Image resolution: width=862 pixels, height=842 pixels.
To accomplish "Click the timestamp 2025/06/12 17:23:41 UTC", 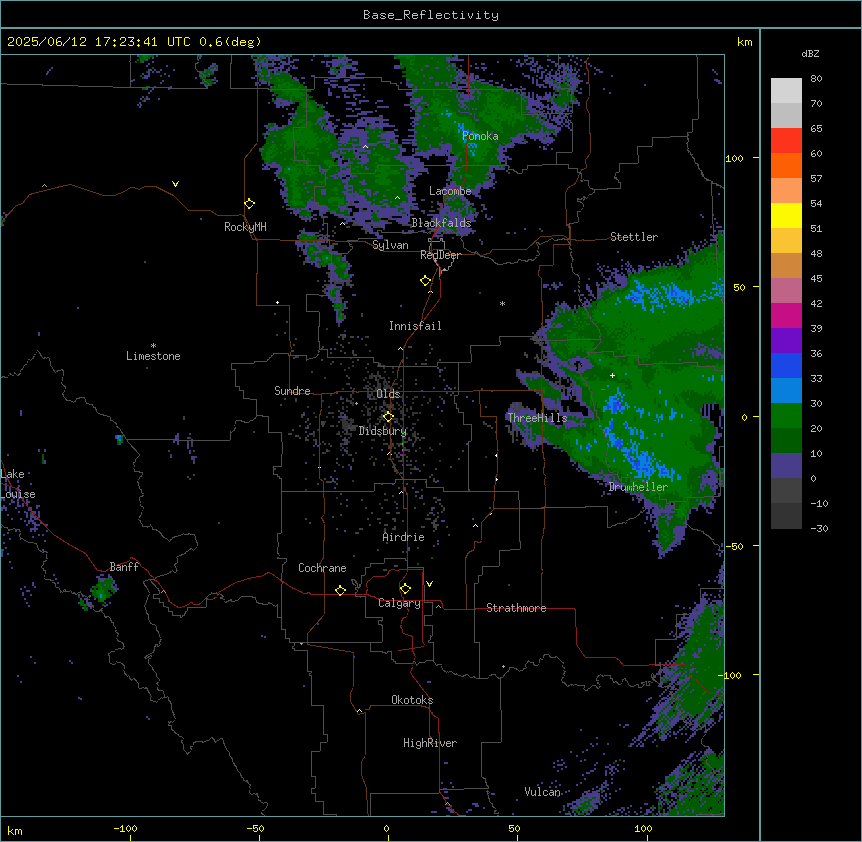I will tap(99, 42).
